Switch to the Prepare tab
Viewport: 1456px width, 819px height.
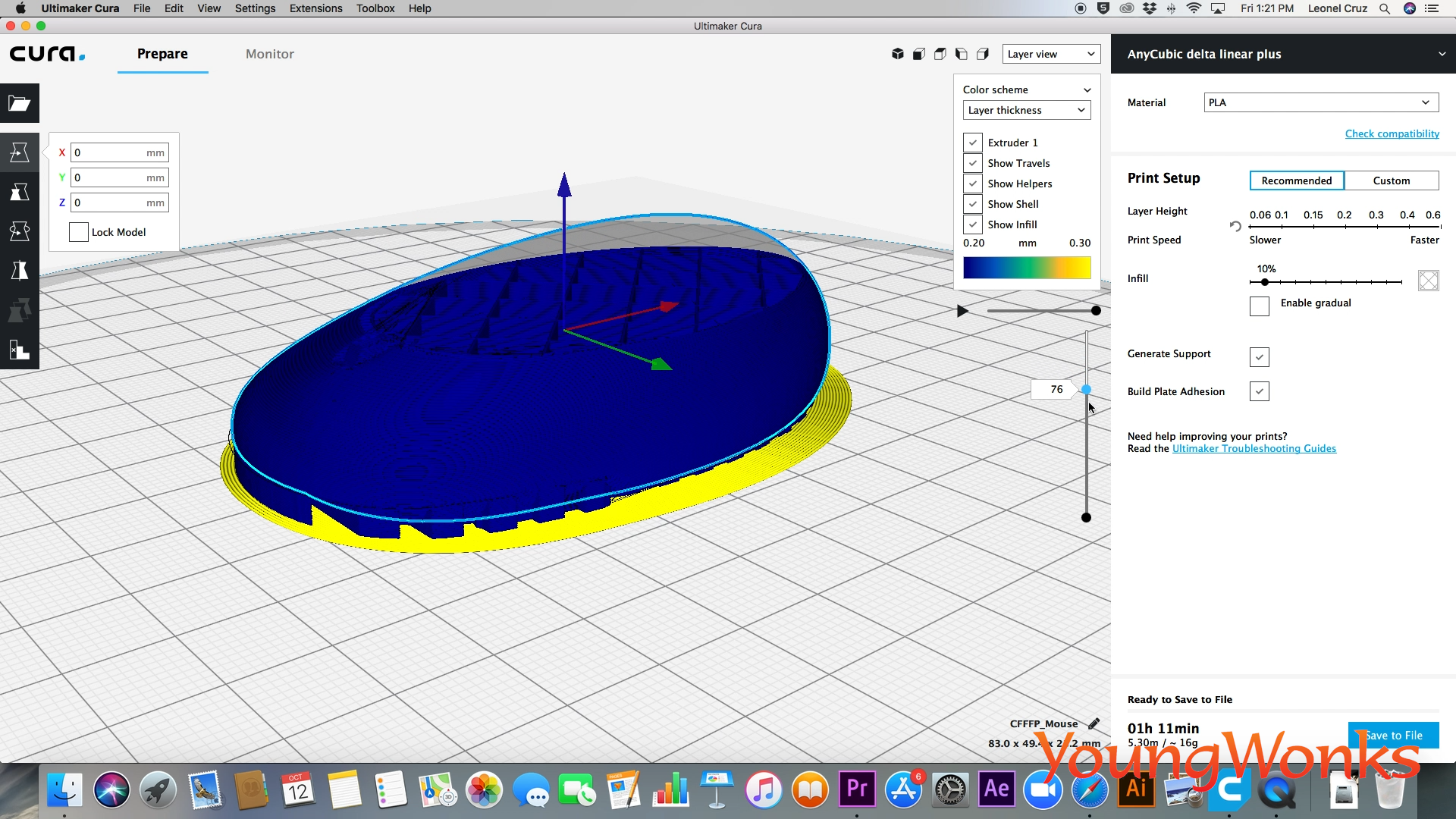162,54
